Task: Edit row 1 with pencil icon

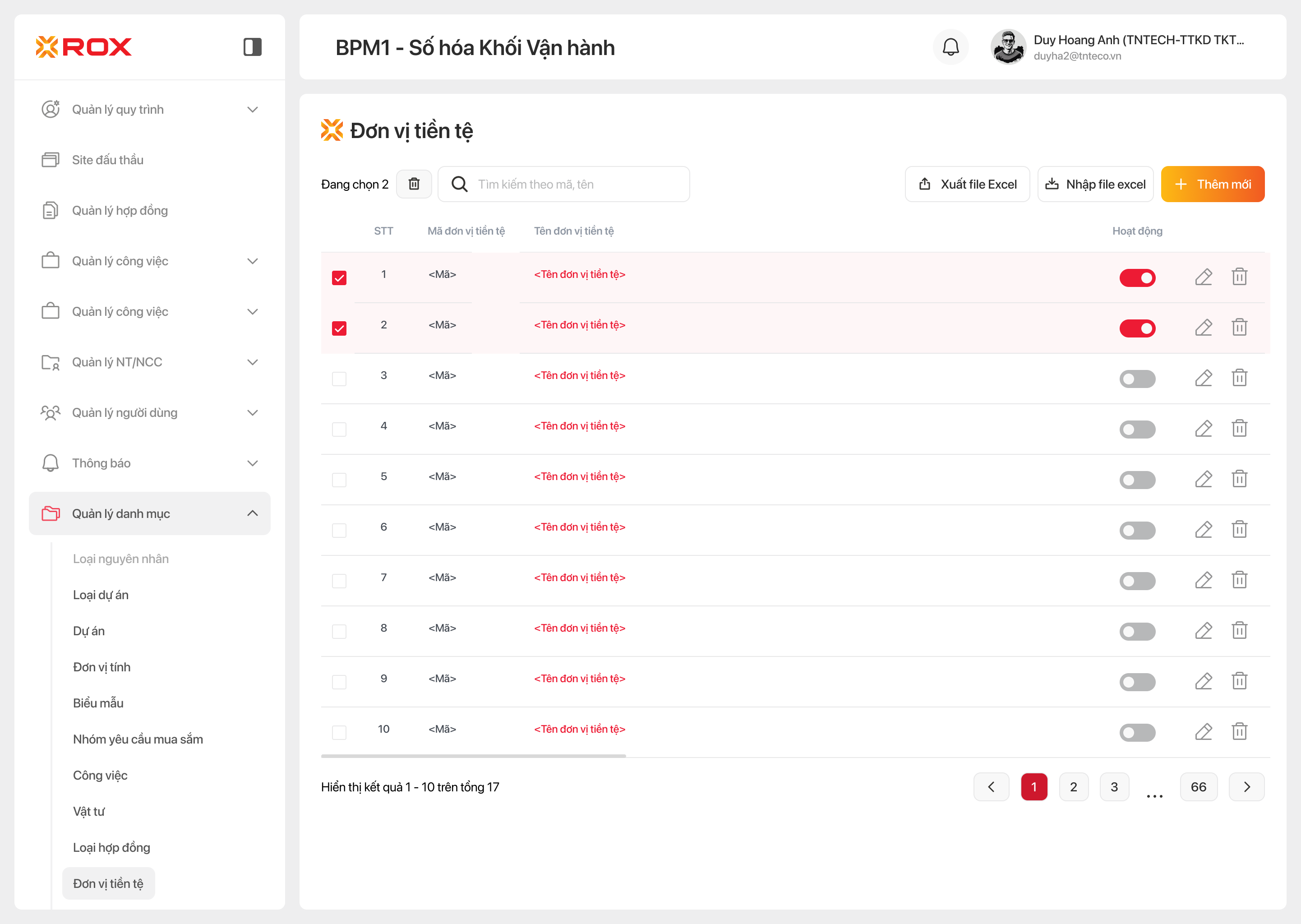Action: [x=1203, y=277]
